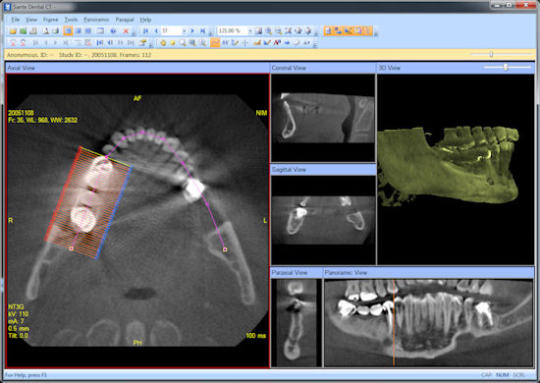Click the orange vertical marker line in Panoramic View
The image size is (540, 383).
394,322
